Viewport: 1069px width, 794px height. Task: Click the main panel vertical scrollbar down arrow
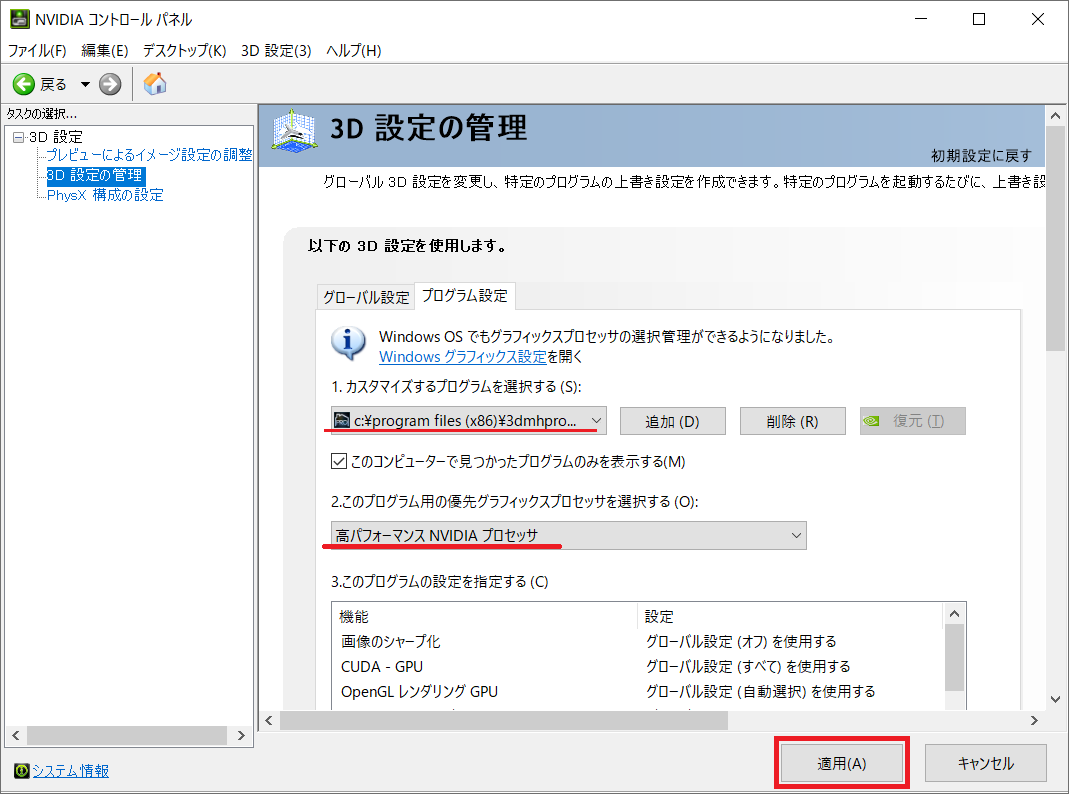(x=1055, y=699)
